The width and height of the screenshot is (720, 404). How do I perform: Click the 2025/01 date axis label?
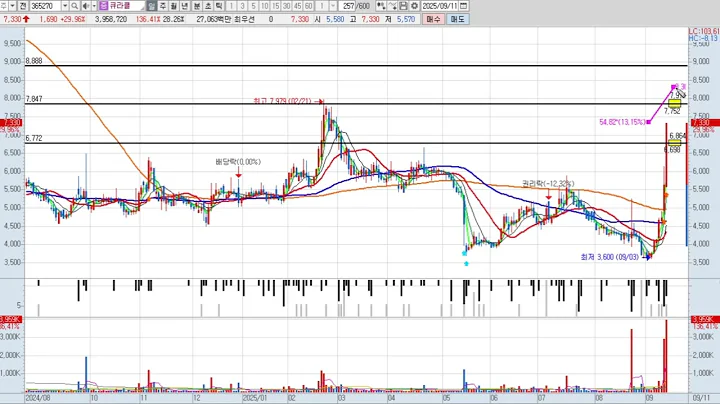coord(254,398)
